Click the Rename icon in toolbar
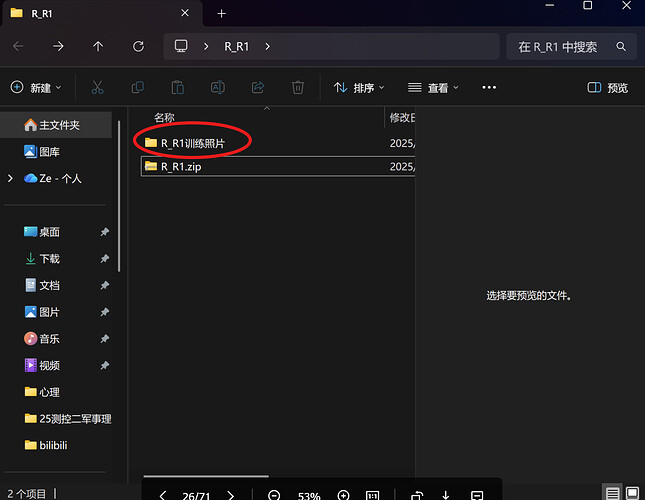 (x=217, y=87)
